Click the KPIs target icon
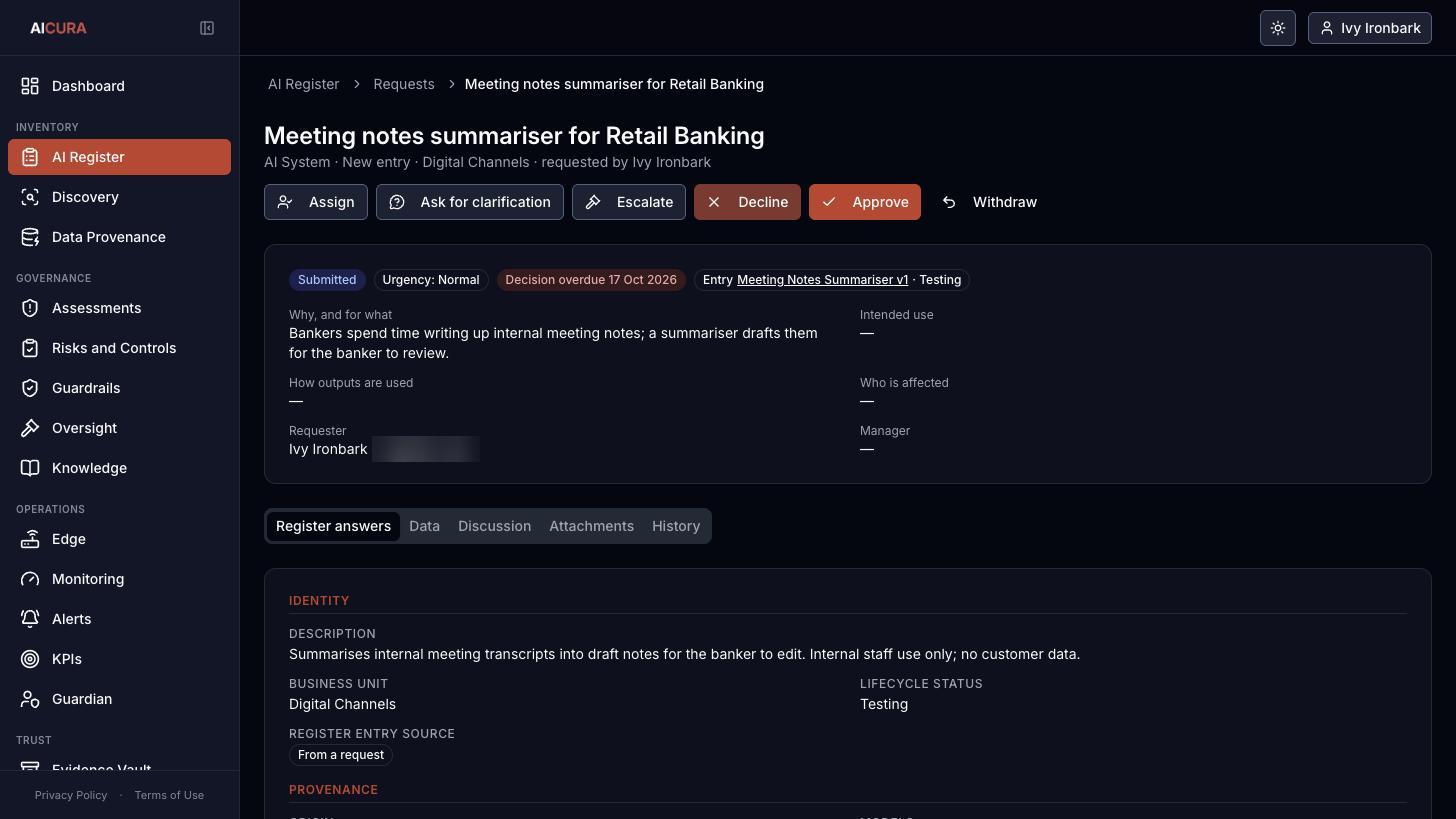 coord(30,659)
